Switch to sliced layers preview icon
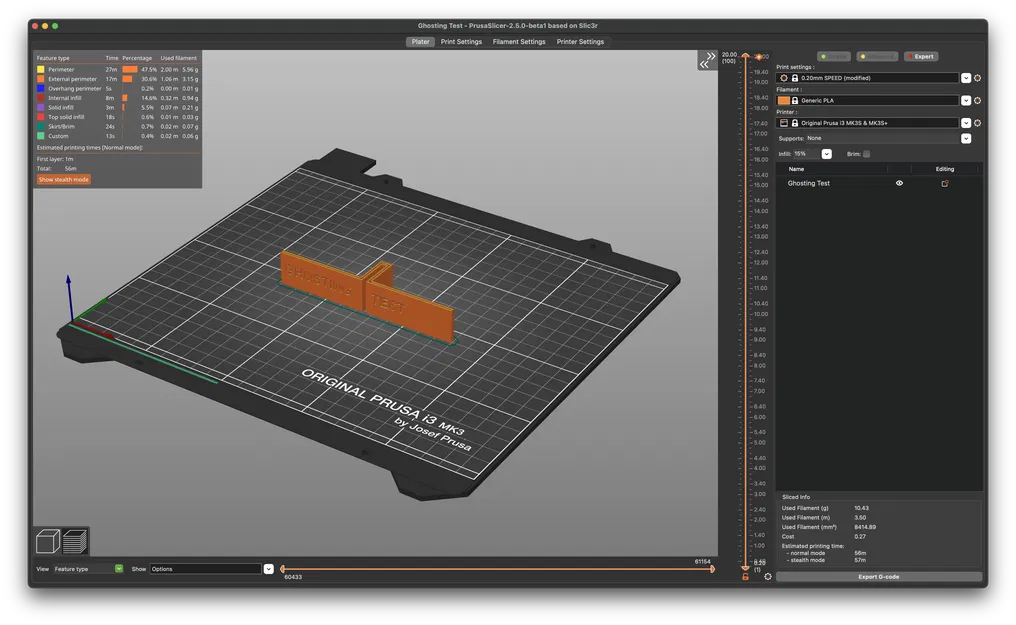 75,542
